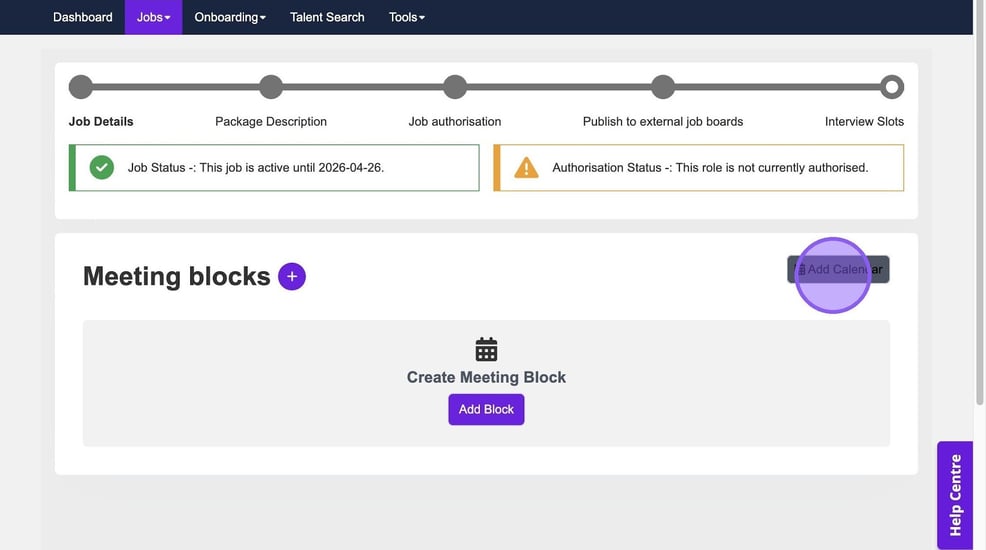Open the Tools dropdown menu

407,17
